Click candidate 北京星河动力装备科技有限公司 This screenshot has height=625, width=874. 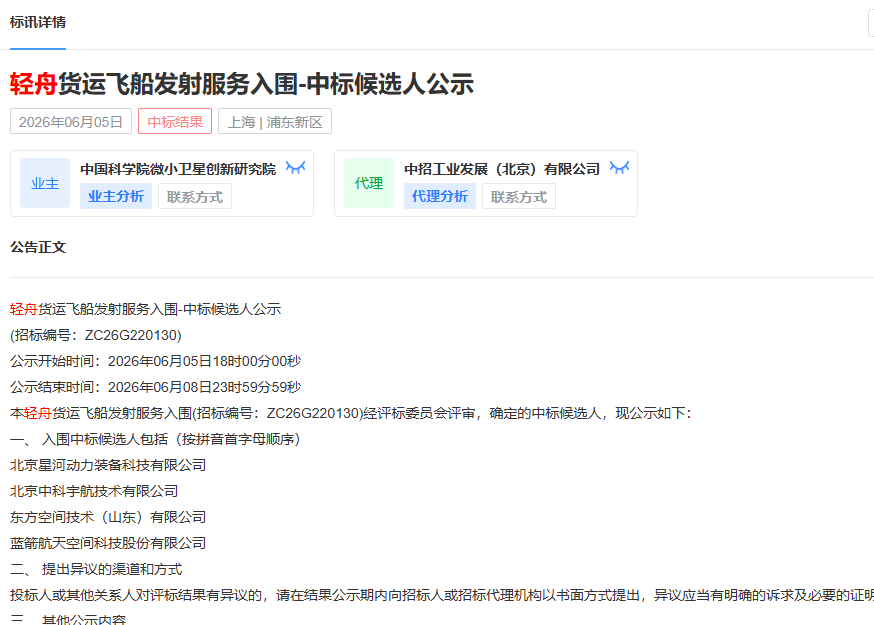(x=108, y=465)
